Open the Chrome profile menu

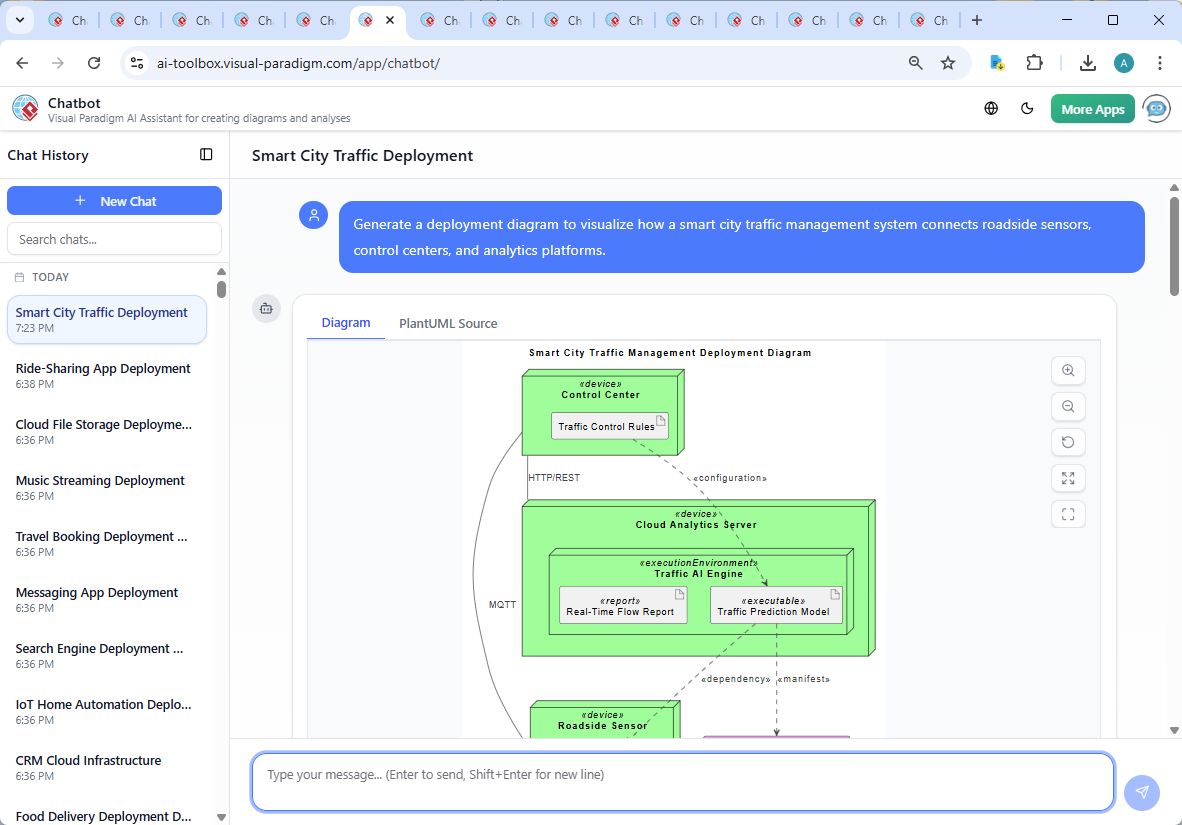click(x=1123, y=62)
